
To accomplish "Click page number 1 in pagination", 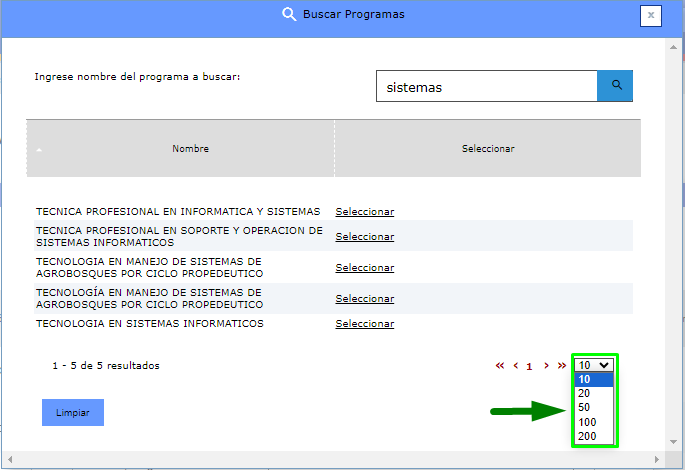I will 529,366.
